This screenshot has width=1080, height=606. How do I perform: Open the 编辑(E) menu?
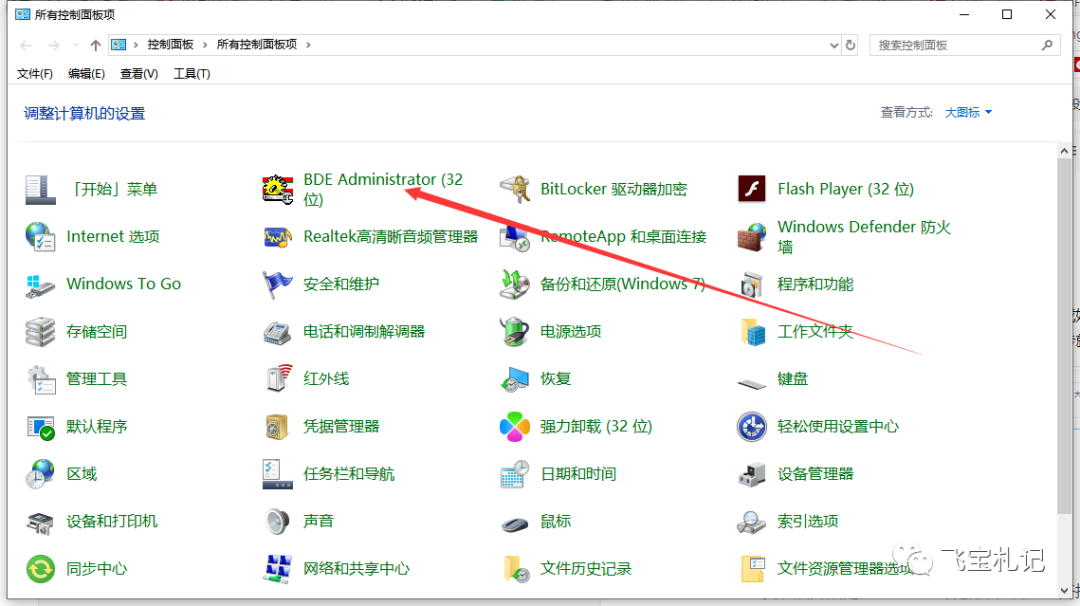tap(86, 74)
